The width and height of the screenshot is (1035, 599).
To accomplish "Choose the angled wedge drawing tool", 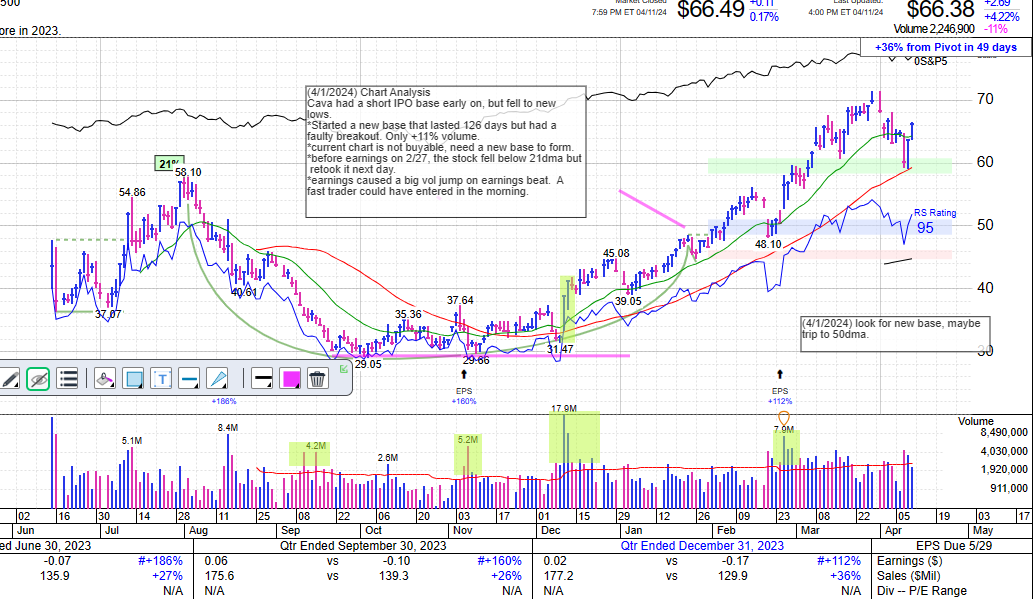I will pos(217,379).
